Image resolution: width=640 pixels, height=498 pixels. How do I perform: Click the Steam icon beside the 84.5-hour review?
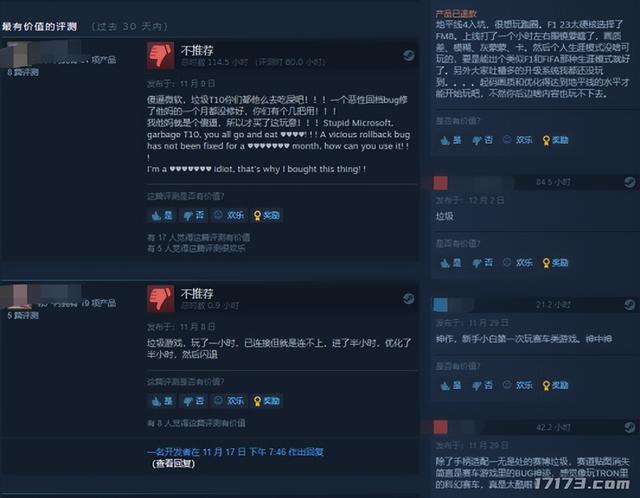tap(629, 182)
